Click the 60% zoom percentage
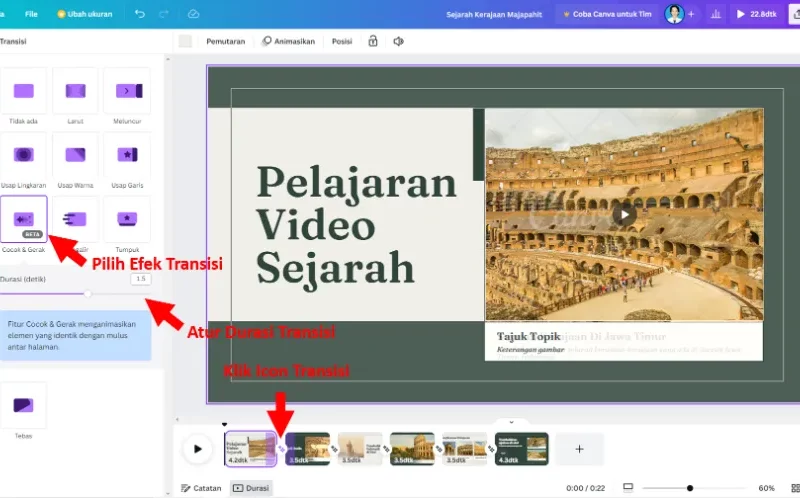 pyautogui.click(x=766, y=488)
